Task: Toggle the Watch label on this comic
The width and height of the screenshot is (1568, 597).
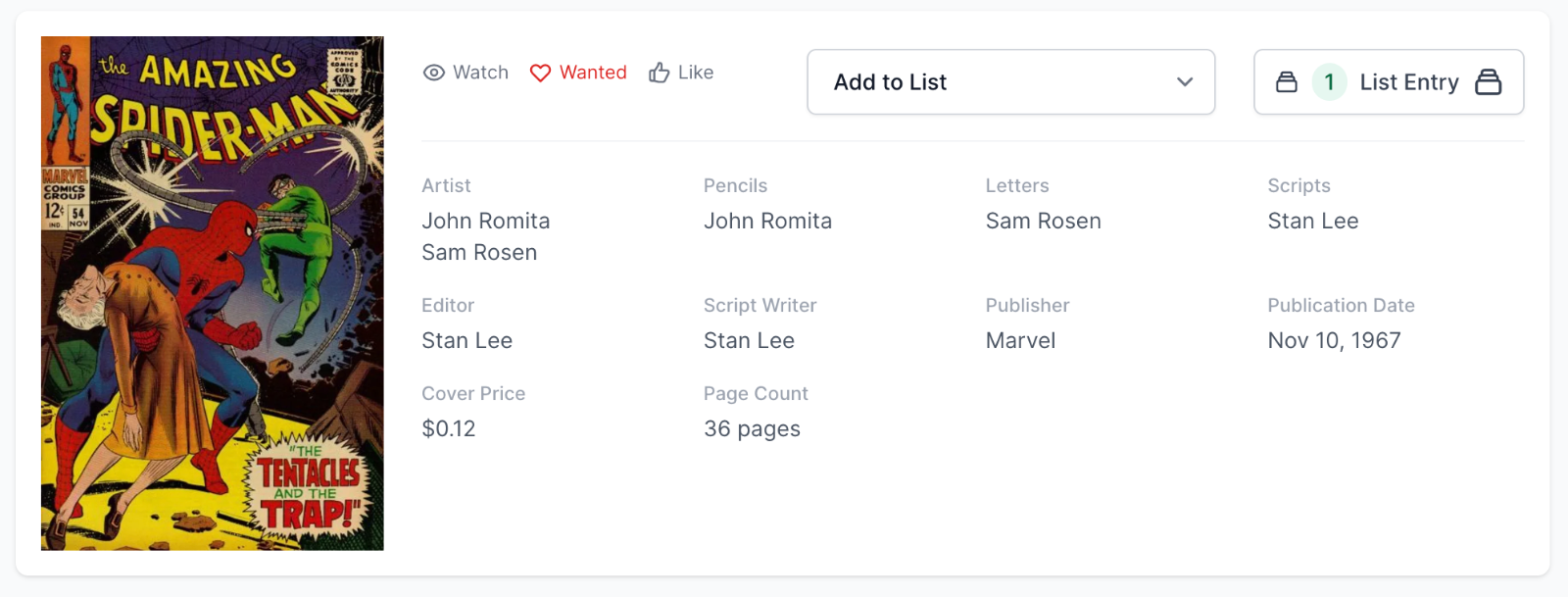Action: tap(480, 73)
